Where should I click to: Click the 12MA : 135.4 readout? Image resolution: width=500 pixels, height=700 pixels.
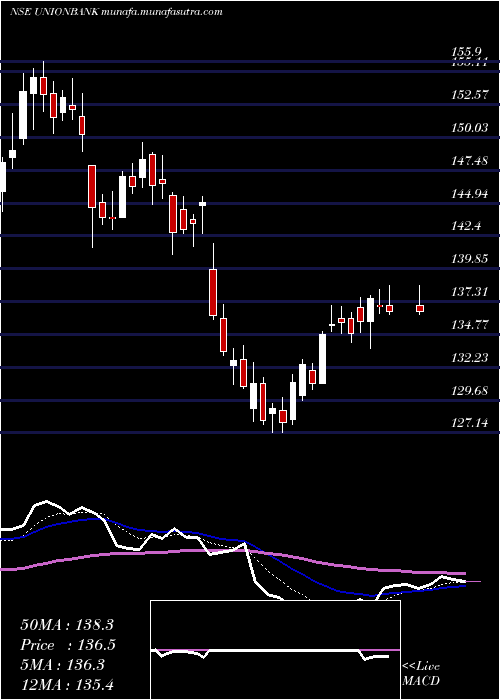click(x=68, y=685)
